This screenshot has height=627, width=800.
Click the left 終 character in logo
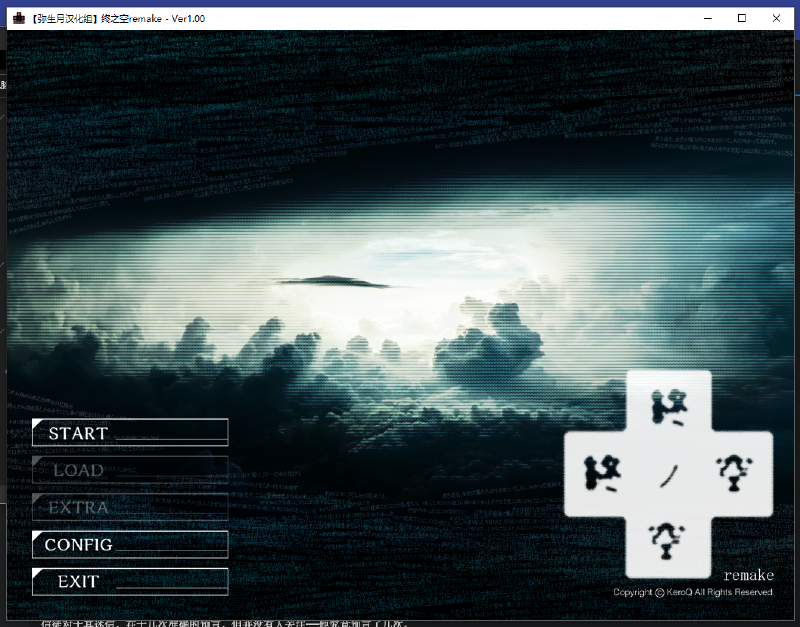tap(602, 473)
